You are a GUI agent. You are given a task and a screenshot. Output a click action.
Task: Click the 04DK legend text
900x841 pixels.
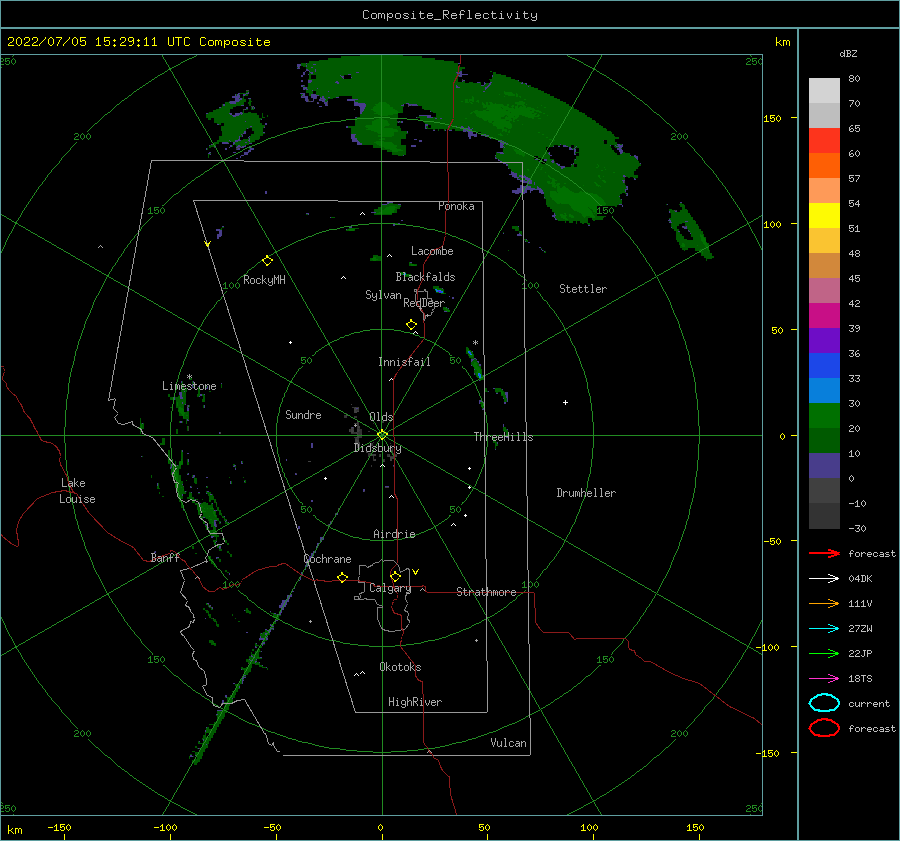860,579
